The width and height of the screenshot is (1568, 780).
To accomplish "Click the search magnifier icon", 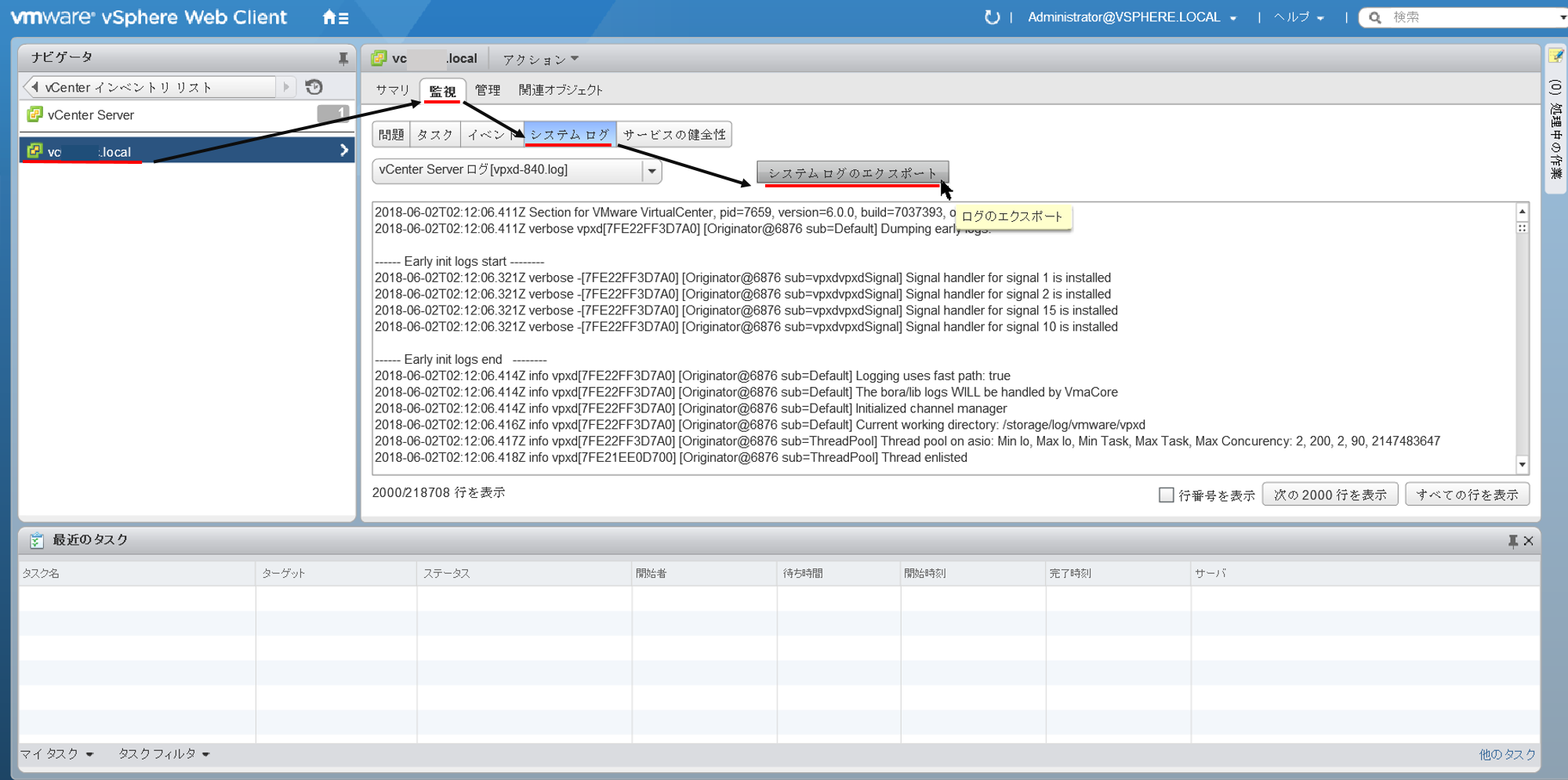I will tap(1375, 17).
